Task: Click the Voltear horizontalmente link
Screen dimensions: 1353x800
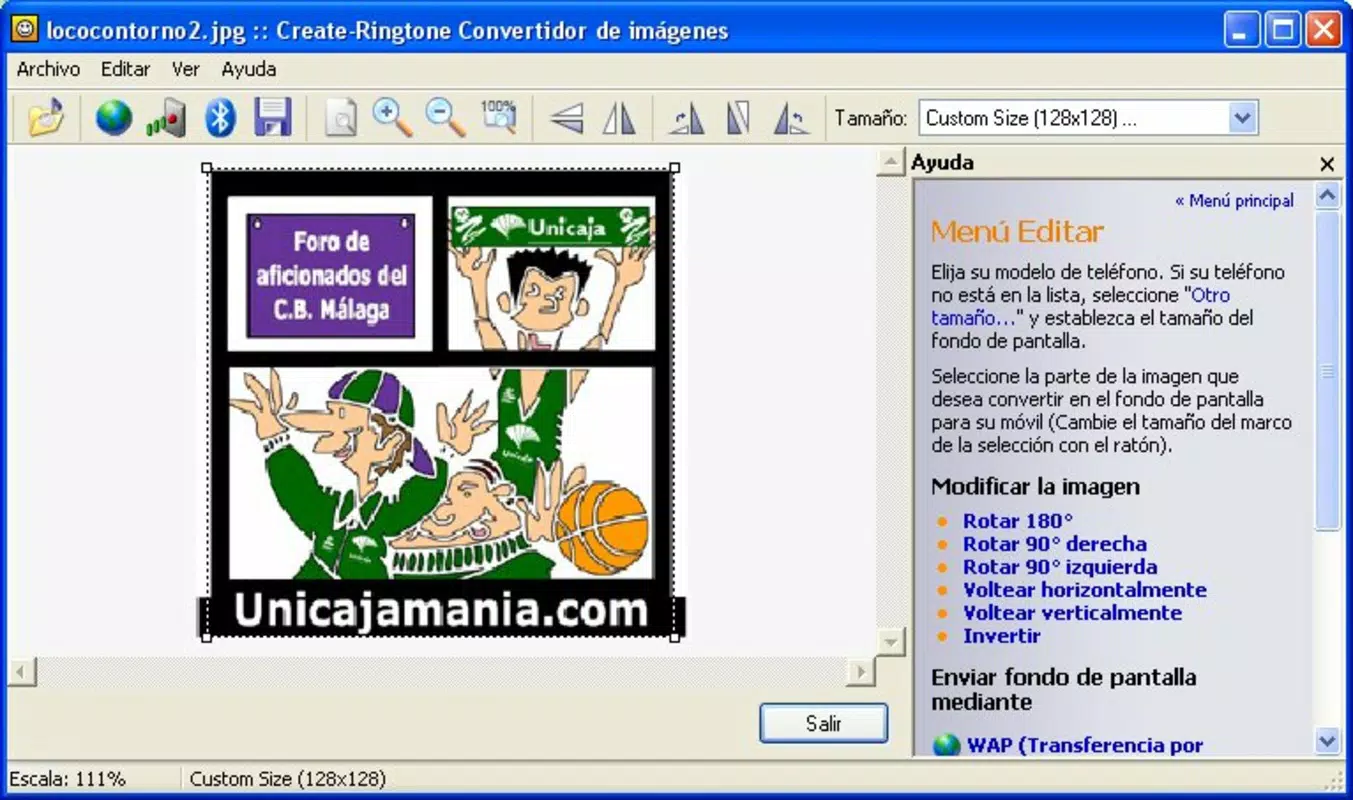Action: (1085, 590)
